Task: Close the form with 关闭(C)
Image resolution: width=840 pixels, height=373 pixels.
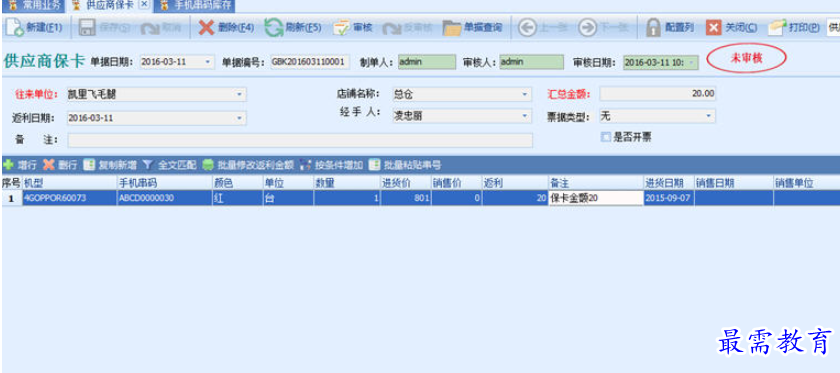Action: [x=731, y=27]
